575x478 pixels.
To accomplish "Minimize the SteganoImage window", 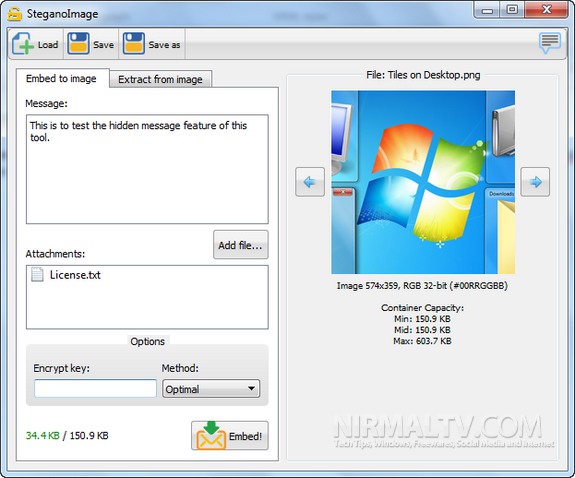I will [x=488, y=10].
